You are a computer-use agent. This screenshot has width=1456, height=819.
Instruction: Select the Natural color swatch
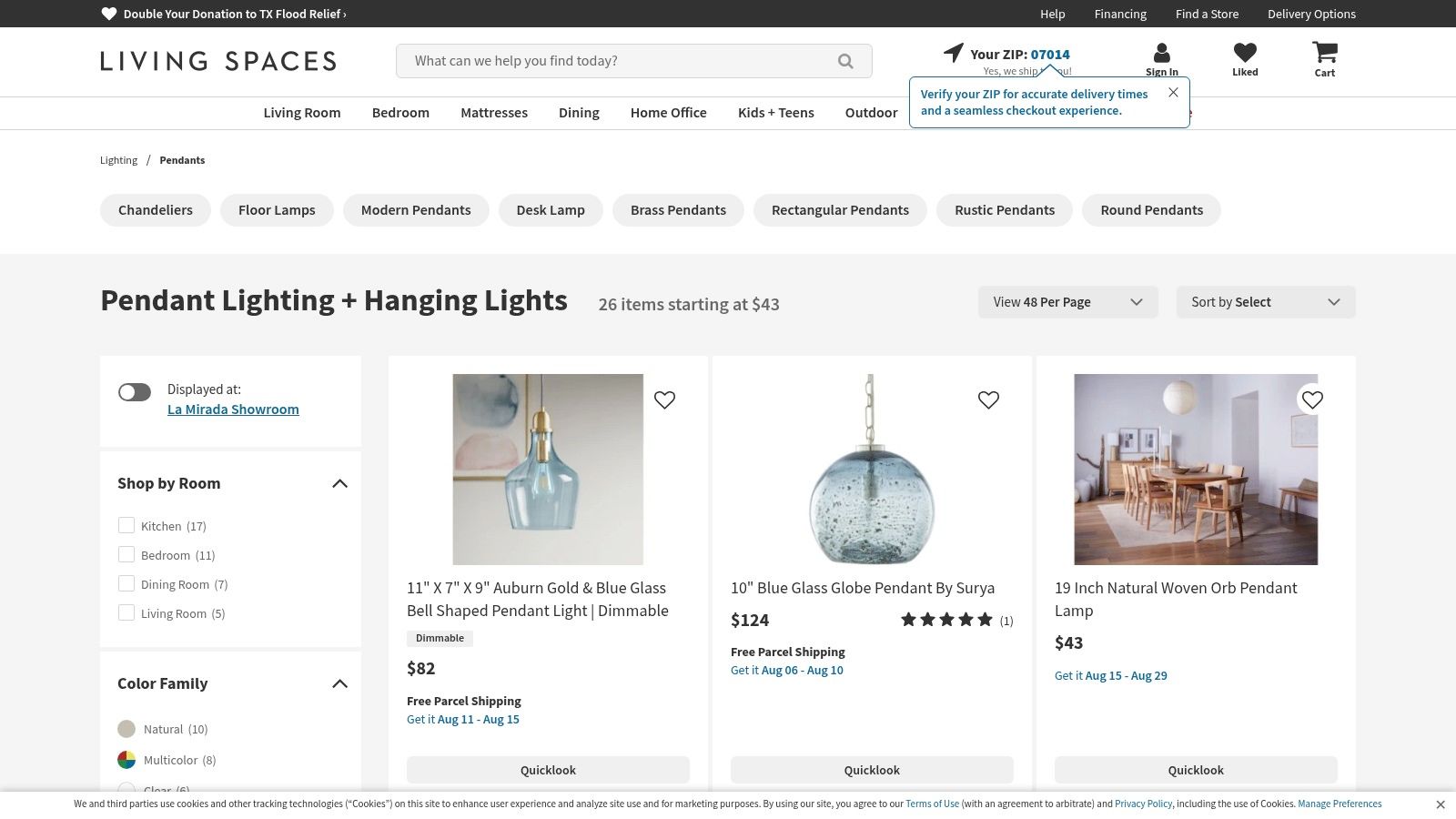[x=126, y=729]
